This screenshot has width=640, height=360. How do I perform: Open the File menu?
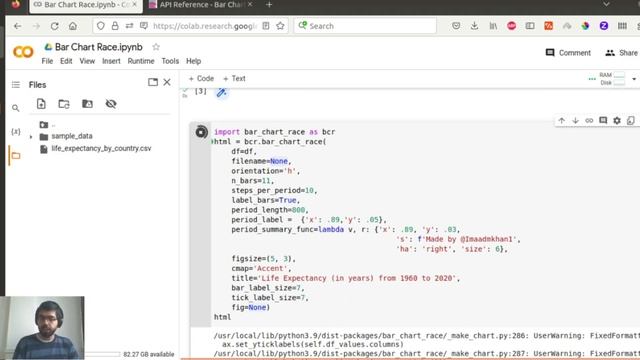coord(47,61)
